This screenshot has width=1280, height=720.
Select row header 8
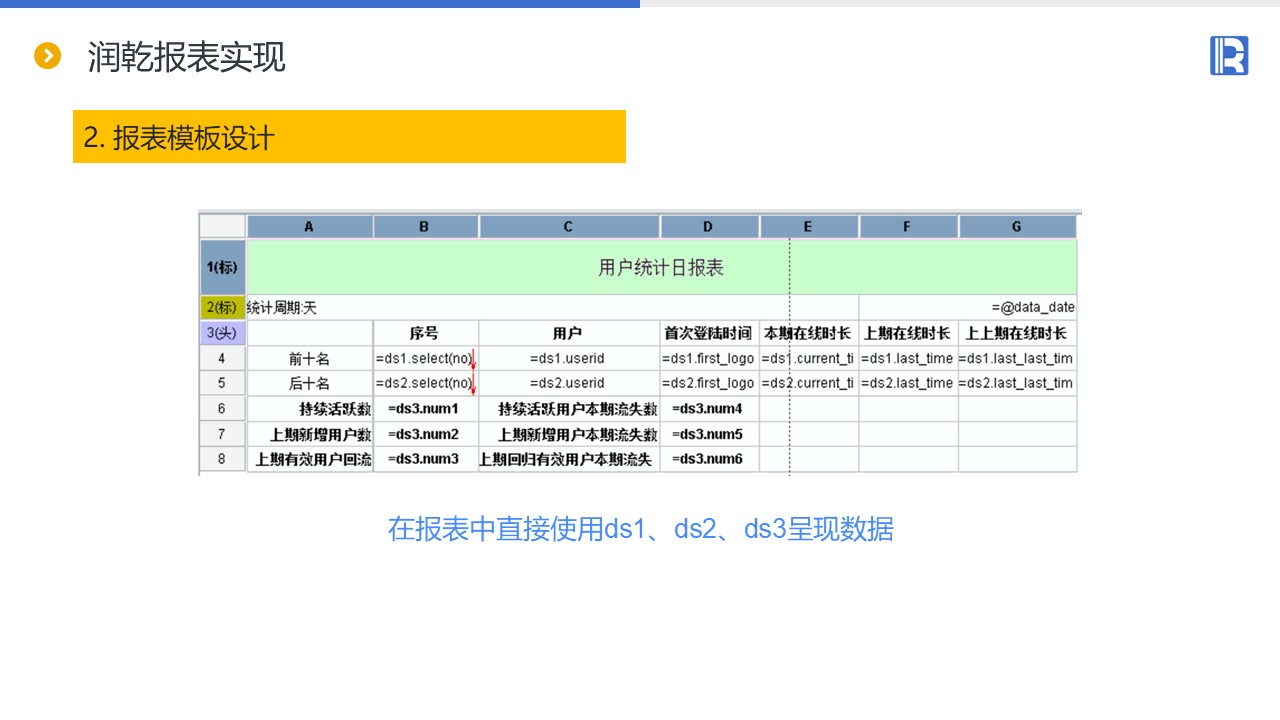tap(222, 459)
